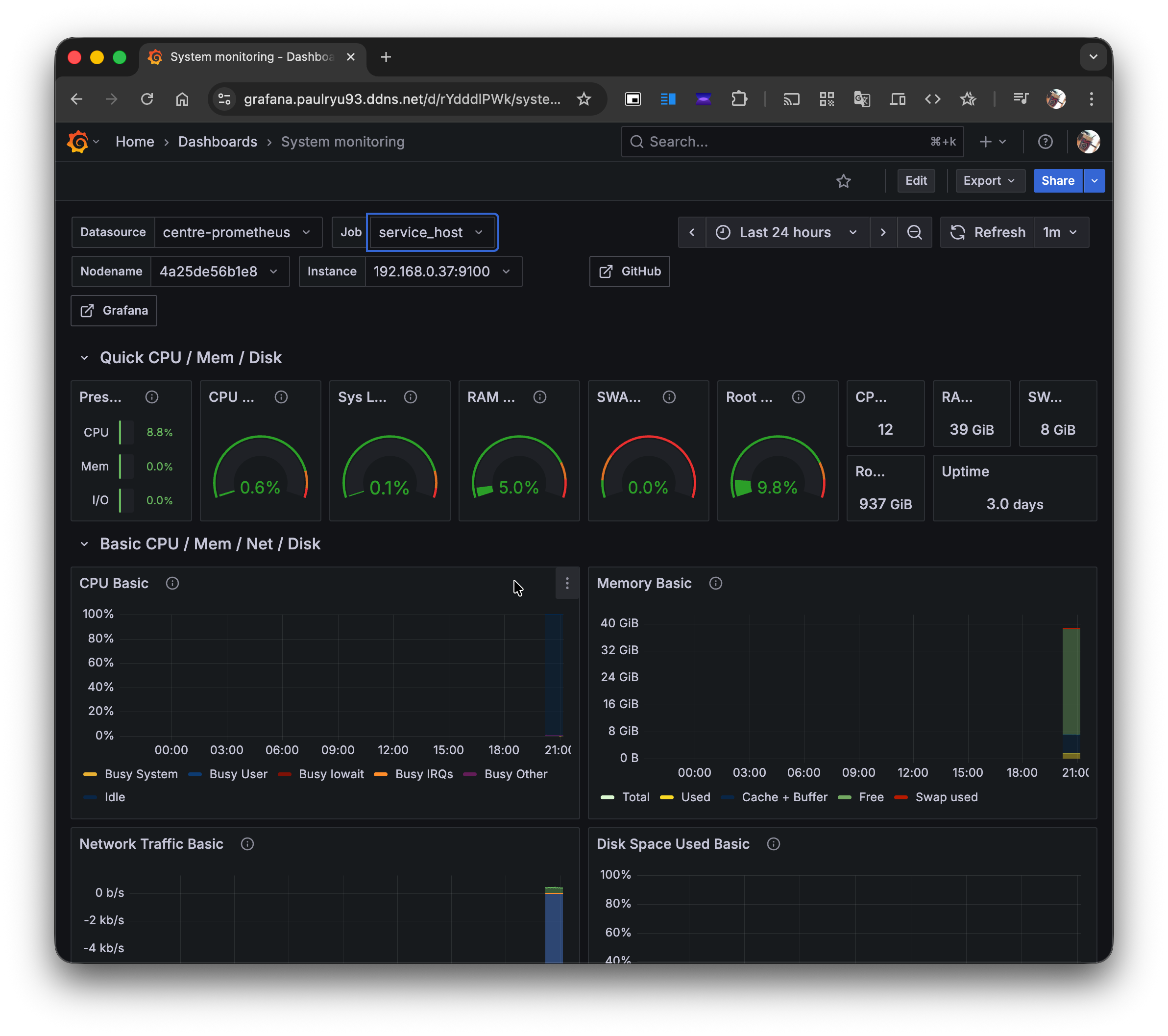The image size is (1168, 1036).
Task: Click the Edit dashboard button
Action: click(915, 181)
